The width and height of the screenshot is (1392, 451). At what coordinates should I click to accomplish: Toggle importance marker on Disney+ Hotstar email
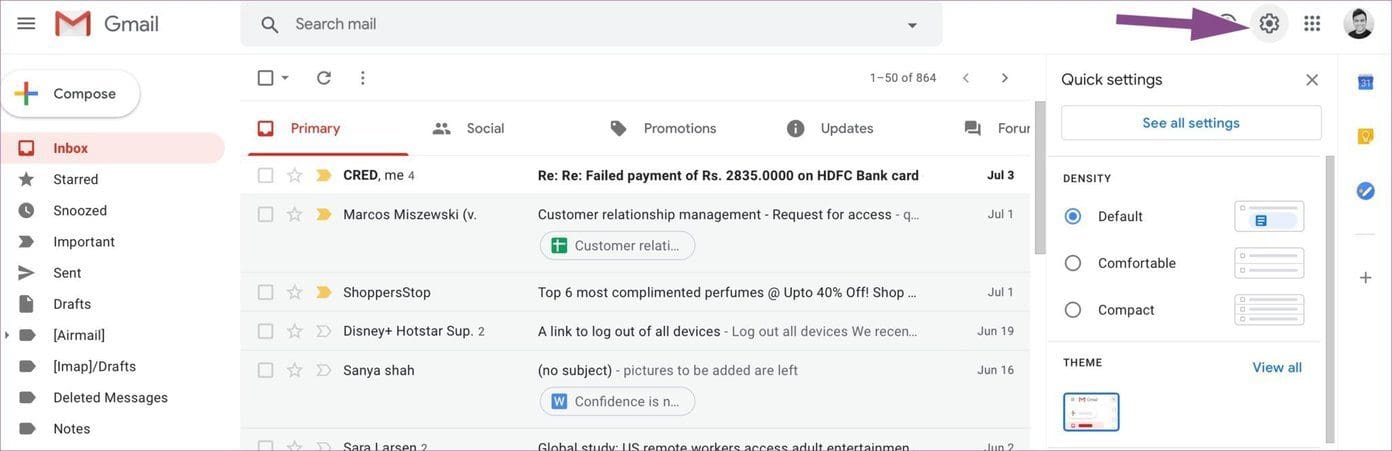pos(323,331)
